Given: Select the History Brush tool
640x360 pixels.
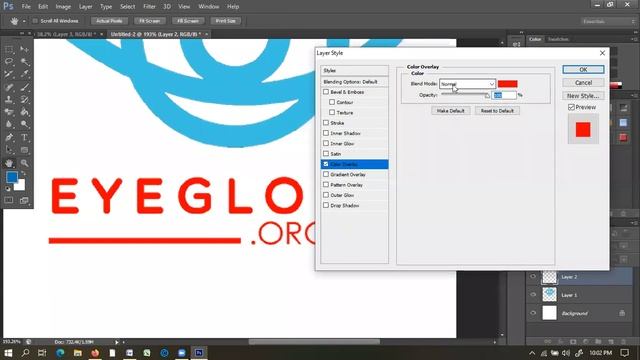Looking at the screenshot, I should coord(24,100).
